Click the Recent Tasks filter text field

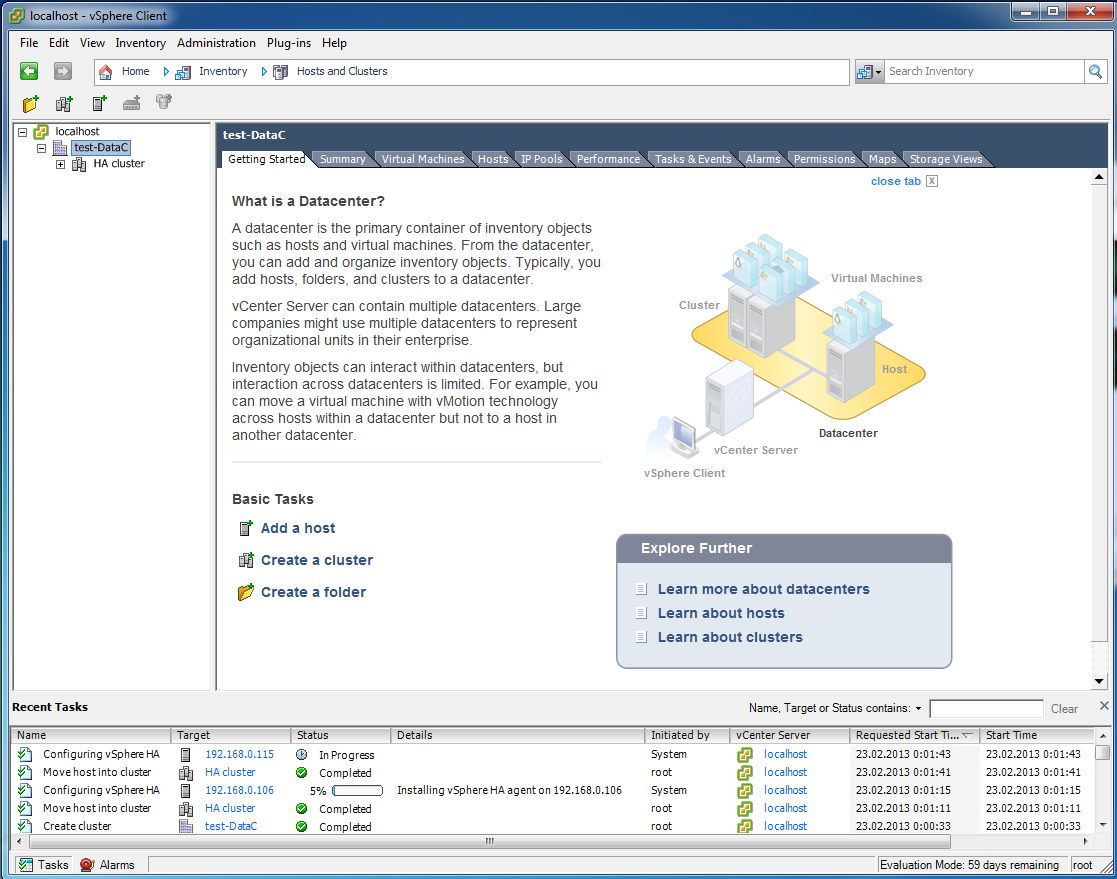click(x=986, y=708)
